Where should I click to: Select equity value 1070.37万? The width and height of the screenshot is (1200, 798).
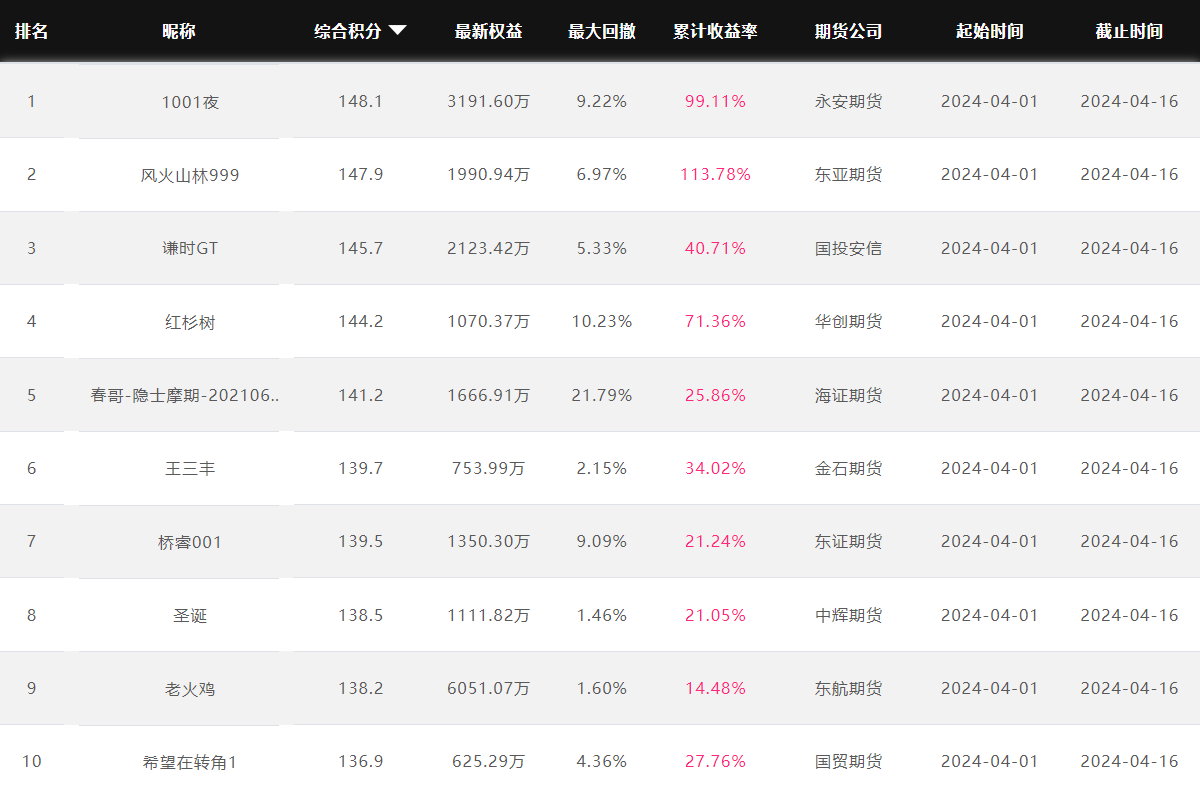[x=488, y=321]
